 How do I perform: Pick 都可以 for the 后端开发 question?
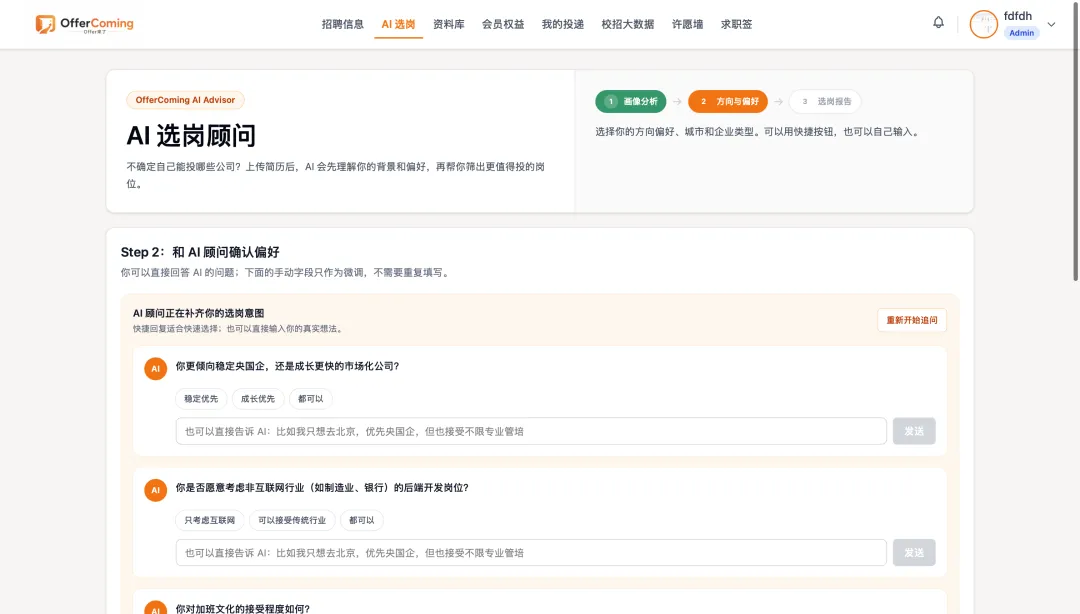(x=362, y=520)
